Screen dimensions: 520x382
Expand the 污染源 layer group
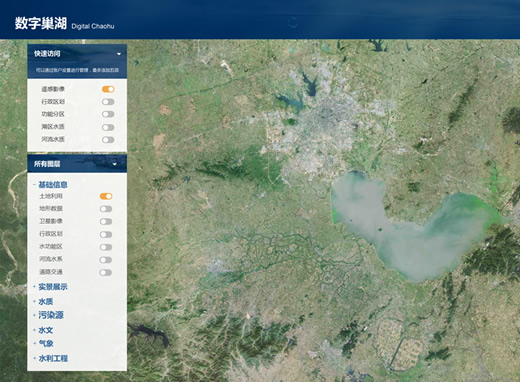point(48,315)
